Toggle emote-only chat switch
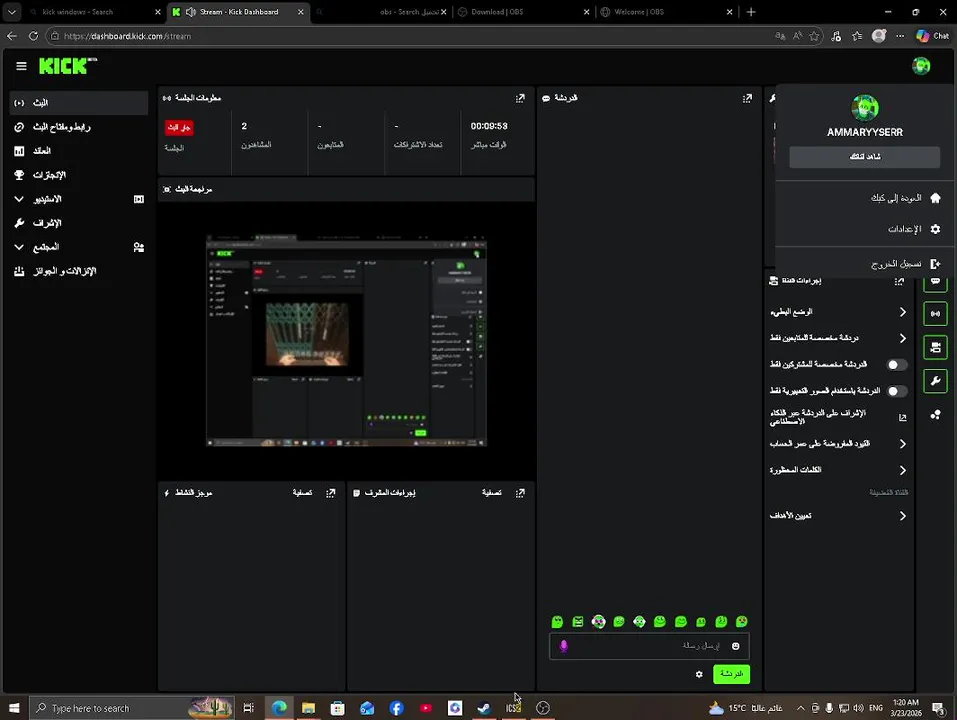 [897, 391]
